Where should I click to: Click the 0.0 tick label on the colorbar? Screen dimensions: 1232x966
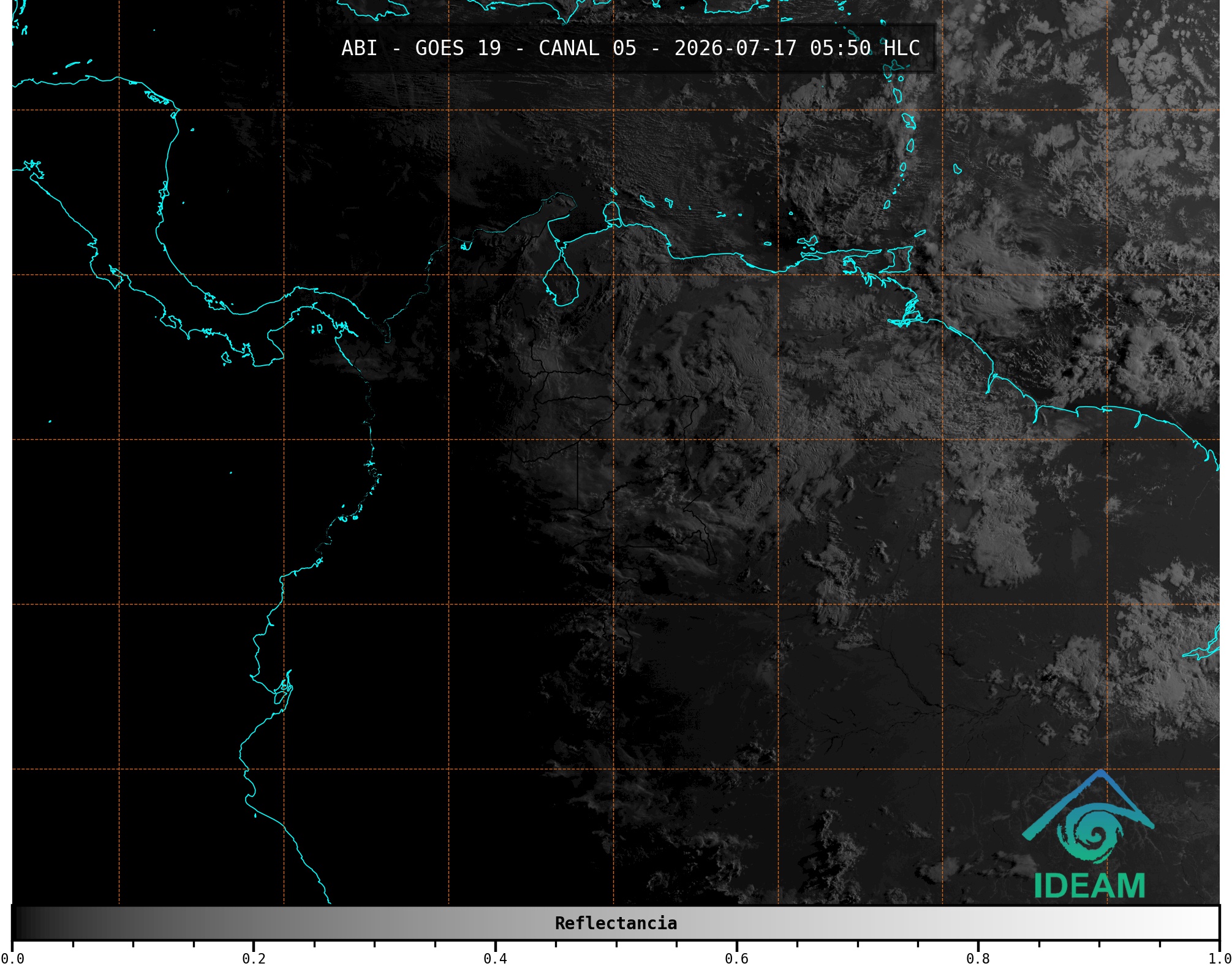(13, 959)
